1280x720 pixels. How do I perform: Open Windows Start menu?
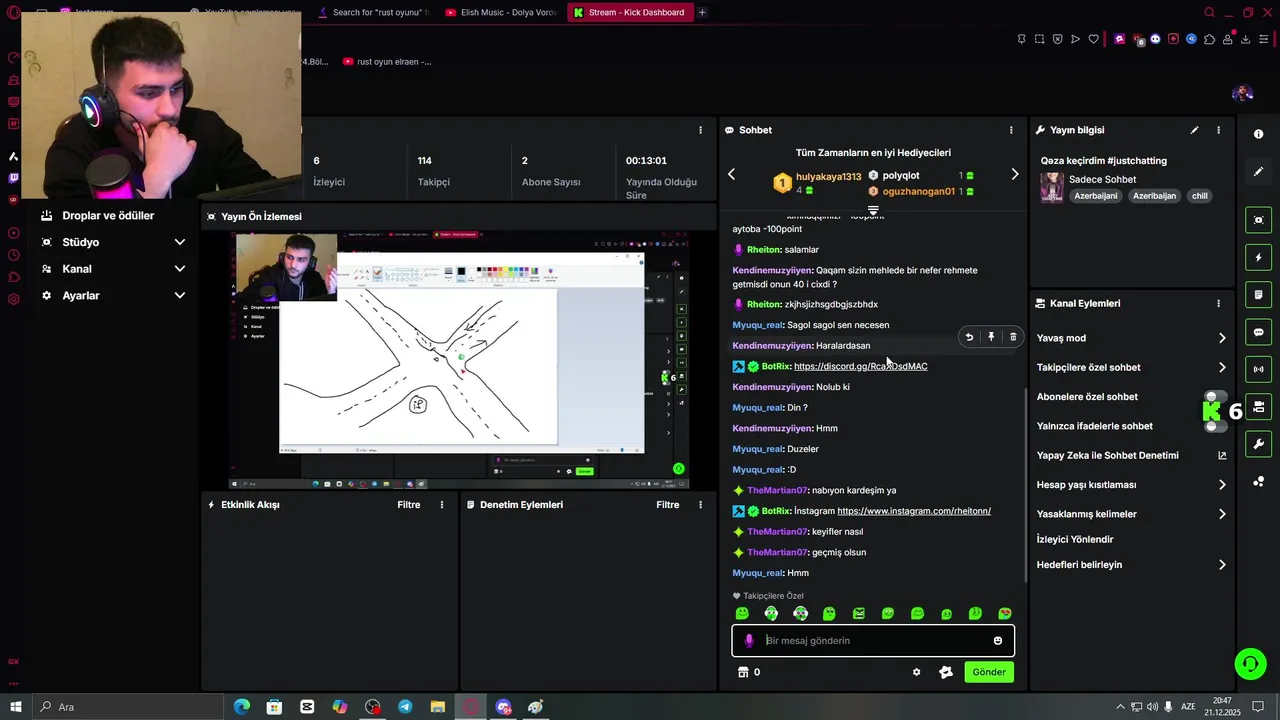point(15,707)
